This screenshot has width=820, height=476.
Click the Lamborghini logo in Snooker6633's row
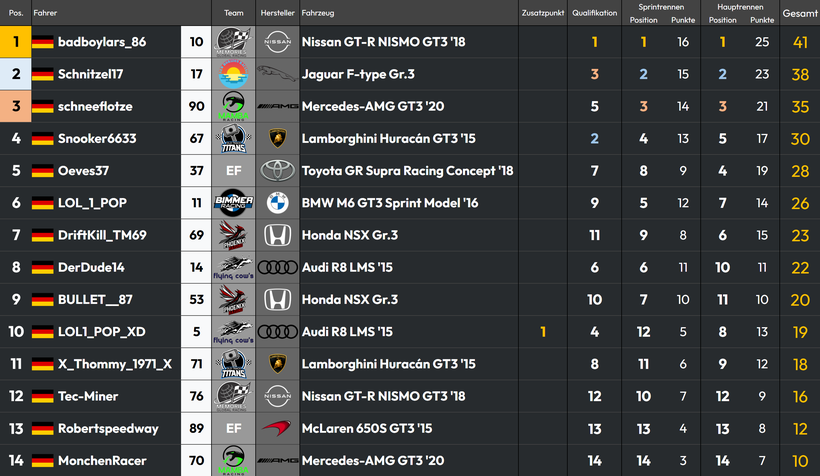[x=278, y=139]
